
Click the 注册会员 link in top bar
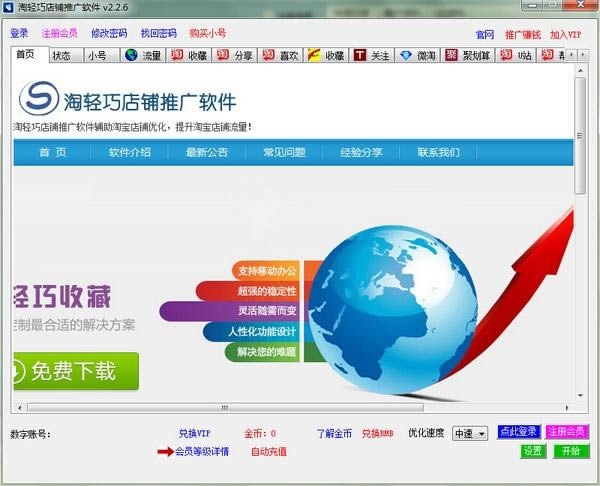[x=59, y=33]
